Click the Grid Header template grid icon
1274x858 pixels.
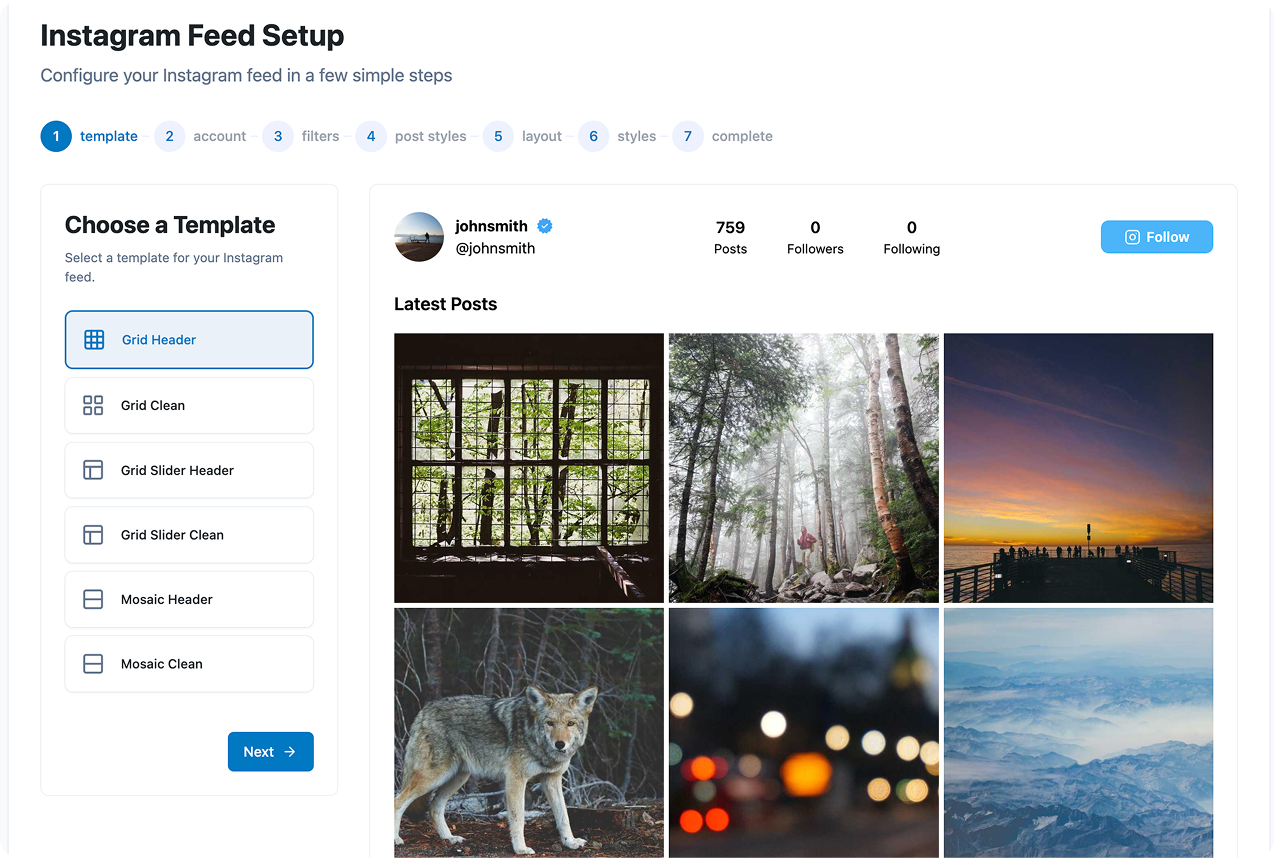(94, 340)
